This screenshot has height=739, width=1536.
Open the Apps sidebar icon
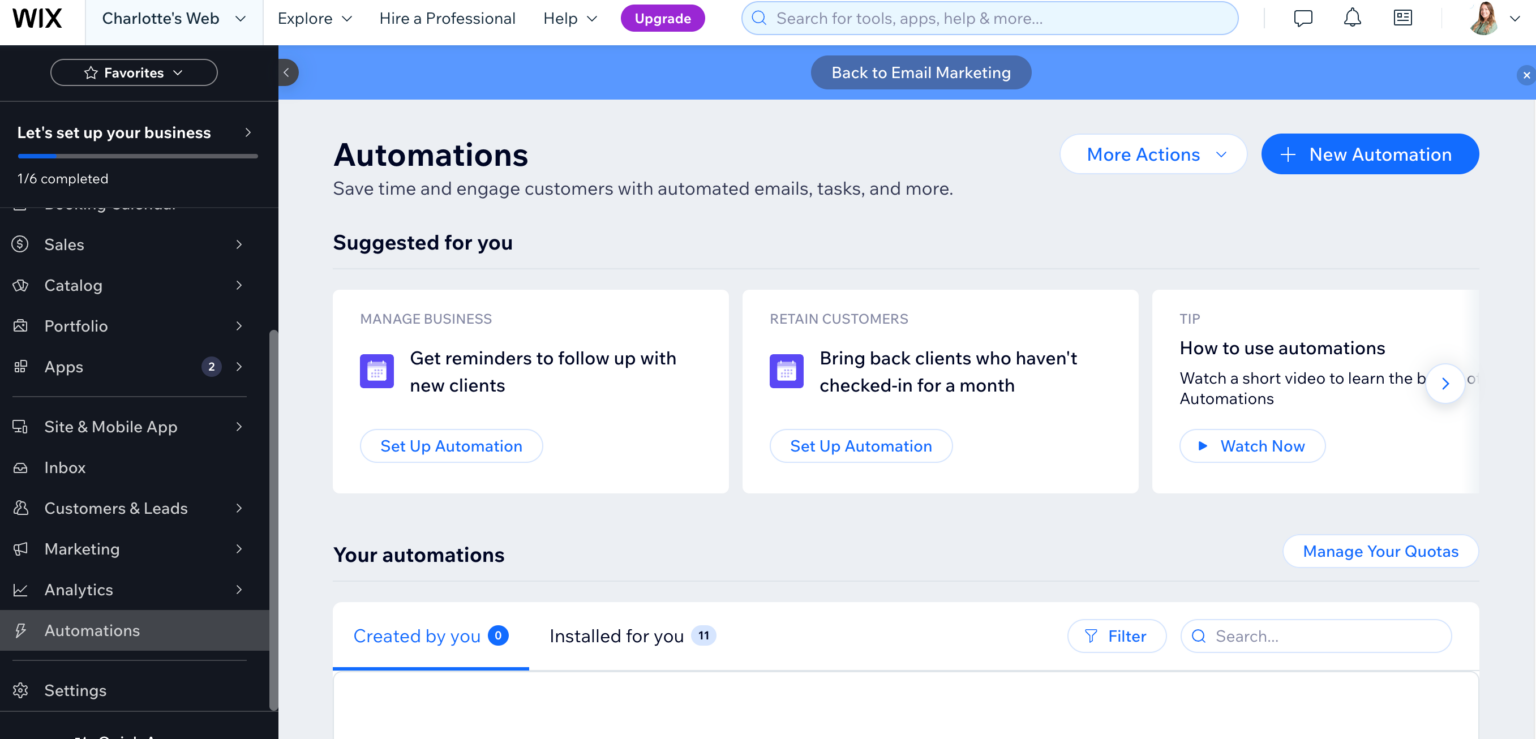coord(20,366)
